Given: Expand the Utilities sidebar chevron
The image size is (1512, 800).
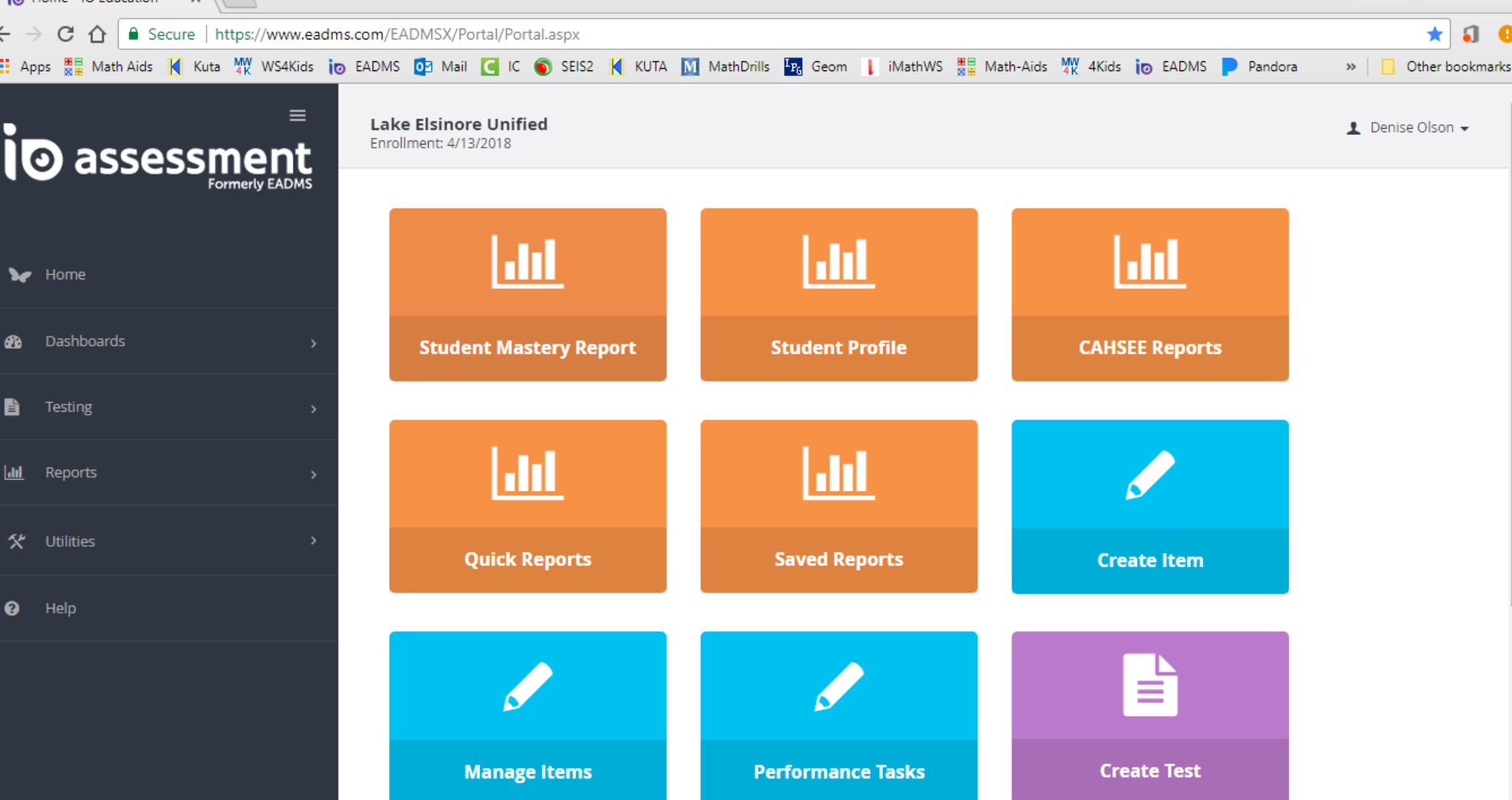Looking at the screenshot, I should point(314,541).
